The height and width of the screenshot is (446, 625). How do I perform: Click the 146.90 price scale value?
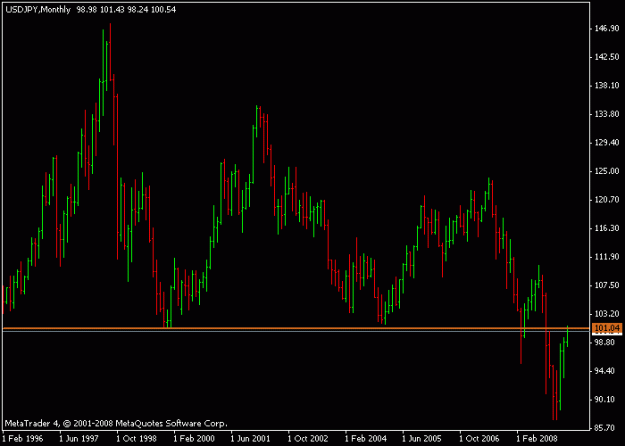tap(607, 28)
